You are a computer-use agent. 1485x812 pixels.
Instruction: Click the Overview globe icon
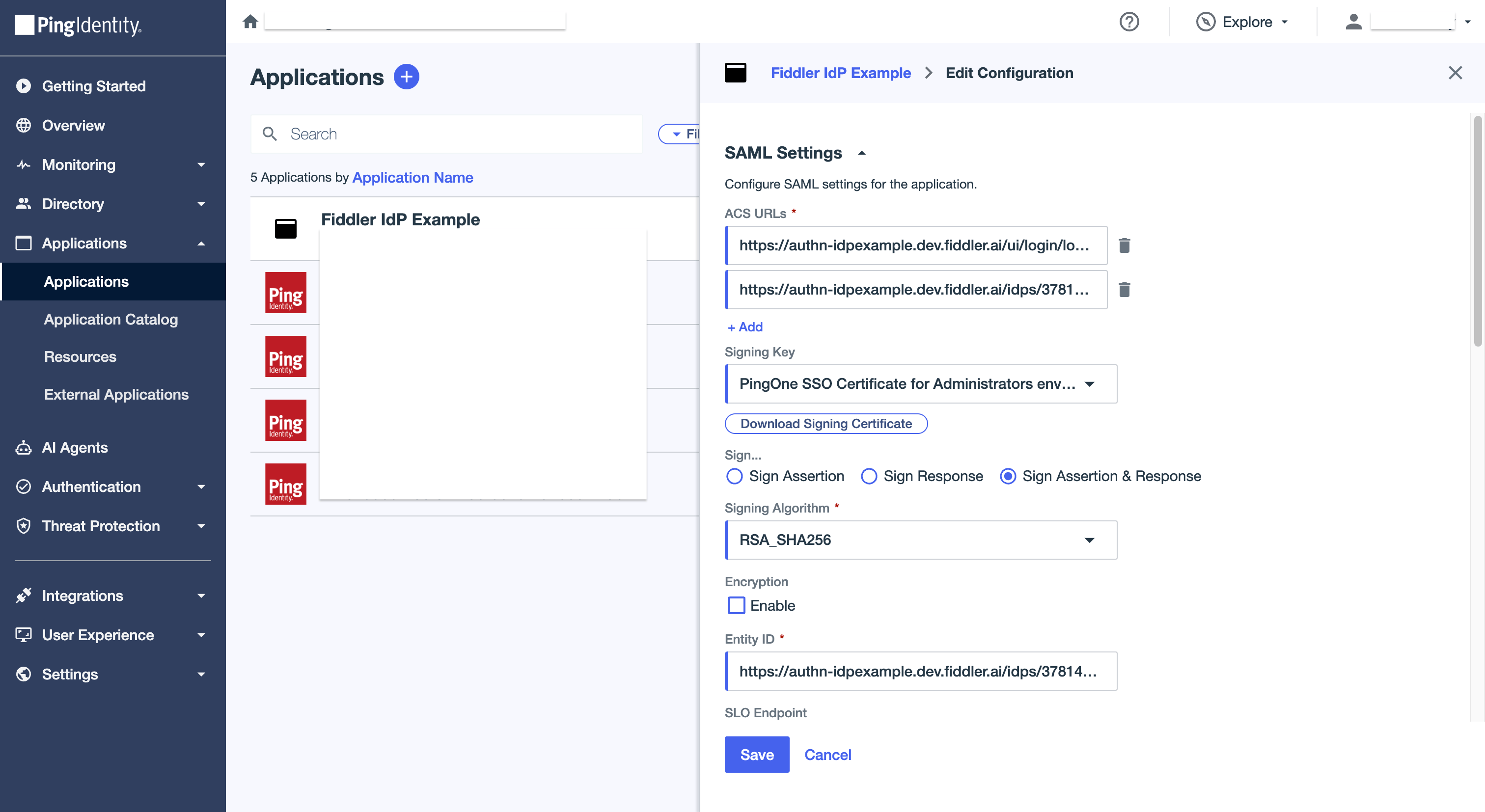(x=23, y=125)
